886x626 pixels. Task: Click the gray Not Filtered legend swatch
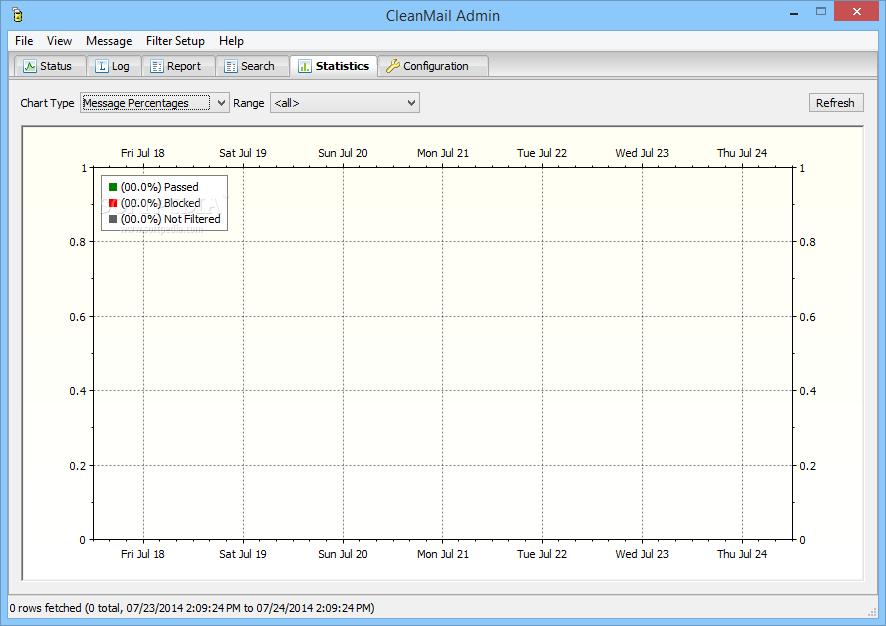tap(113, 219)
